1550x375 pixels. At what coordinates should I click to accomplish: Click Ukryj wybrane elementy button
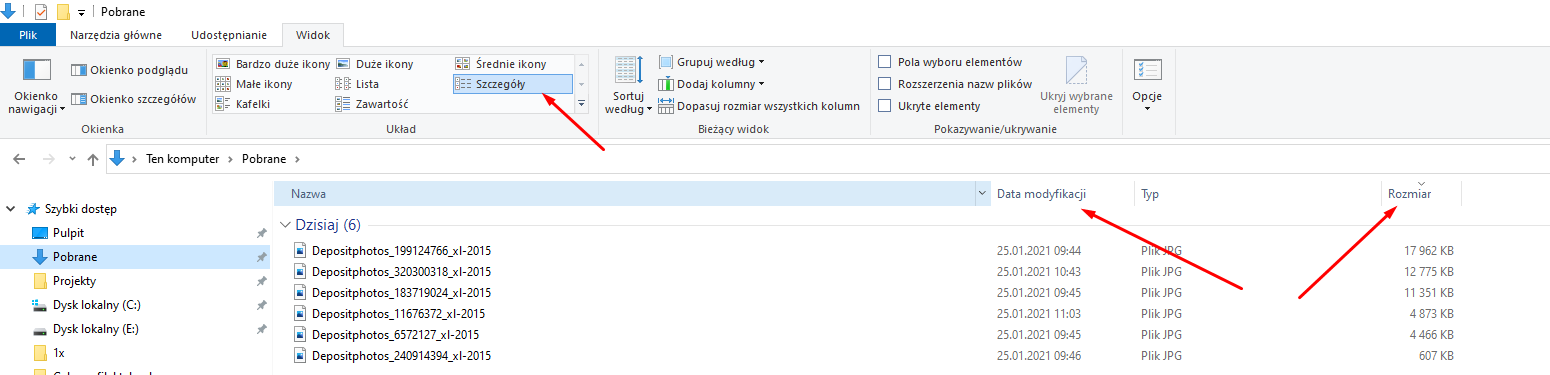click(1076, 85)
